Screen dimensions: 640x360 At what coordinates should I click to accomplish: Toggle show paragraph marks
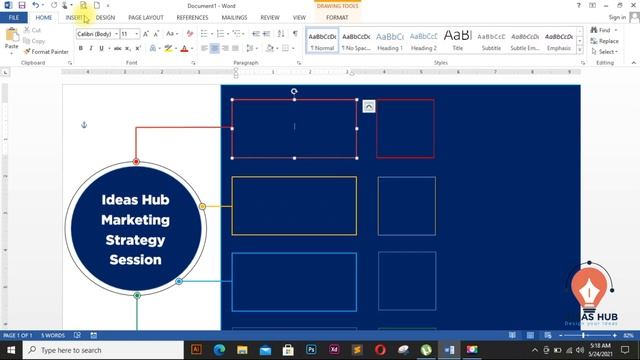295,34
